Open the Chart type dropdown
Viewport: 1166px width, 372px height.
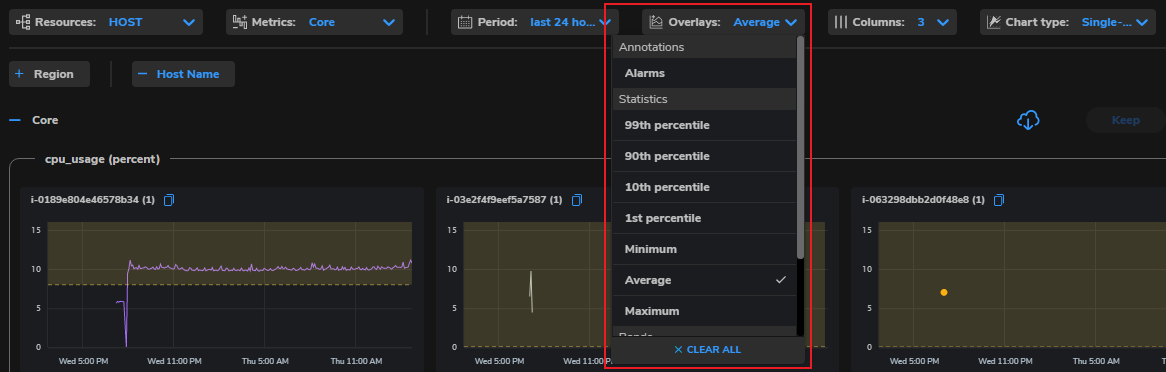click(x=1068, y=22)
